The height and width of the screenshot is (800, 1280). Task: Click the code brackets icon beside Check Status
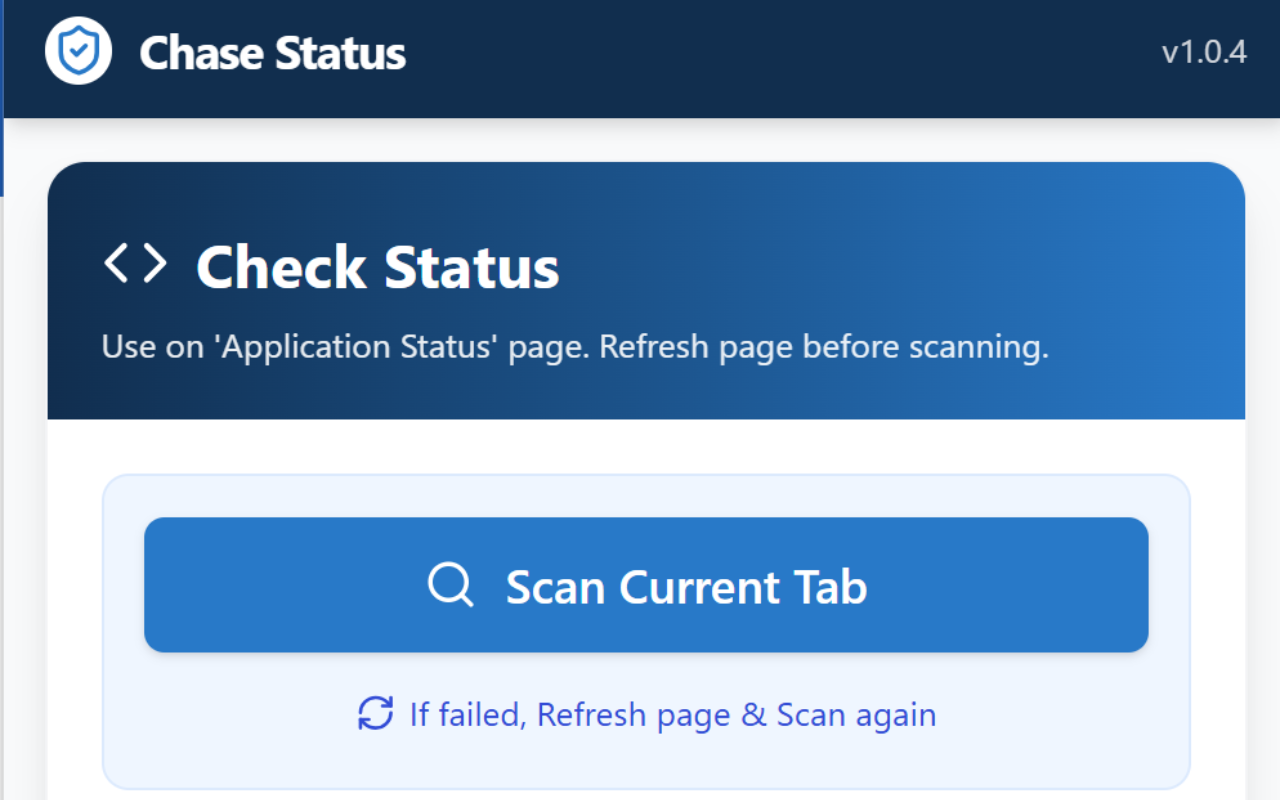point(135,264)
